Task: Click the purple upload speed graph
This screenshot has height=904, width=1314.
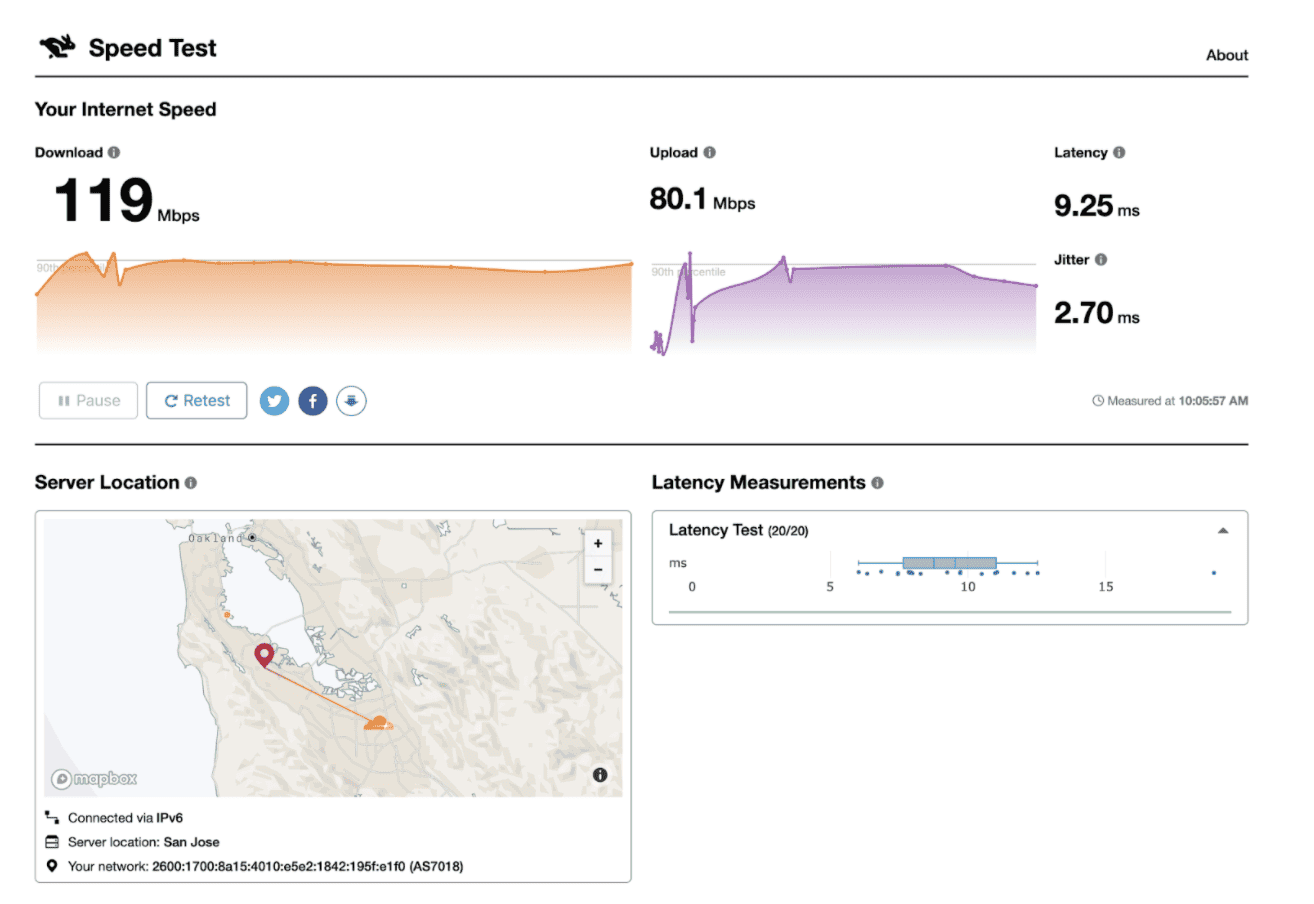Action: pyautogui.click(x=843, y=302)
